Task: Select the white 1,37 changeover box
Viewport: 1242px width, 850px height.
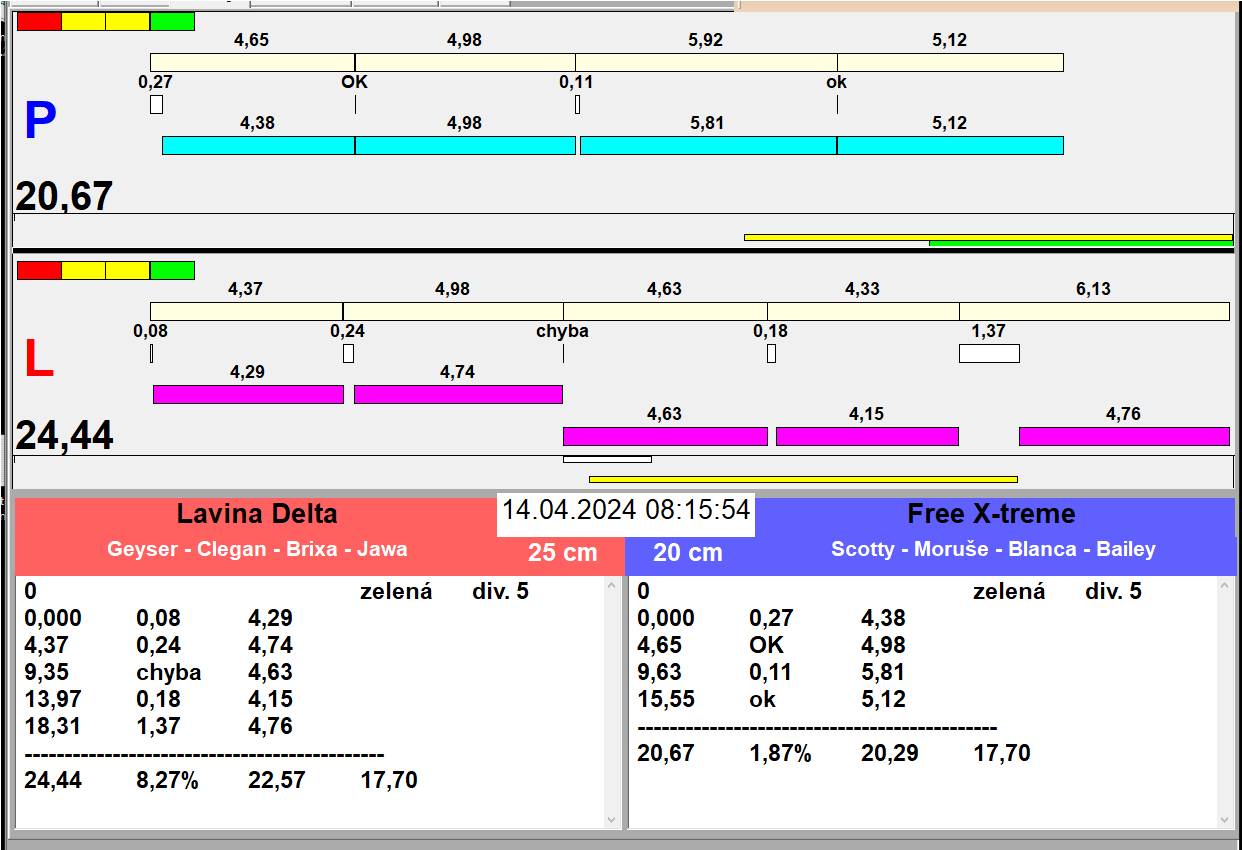Action: (989, 353)
